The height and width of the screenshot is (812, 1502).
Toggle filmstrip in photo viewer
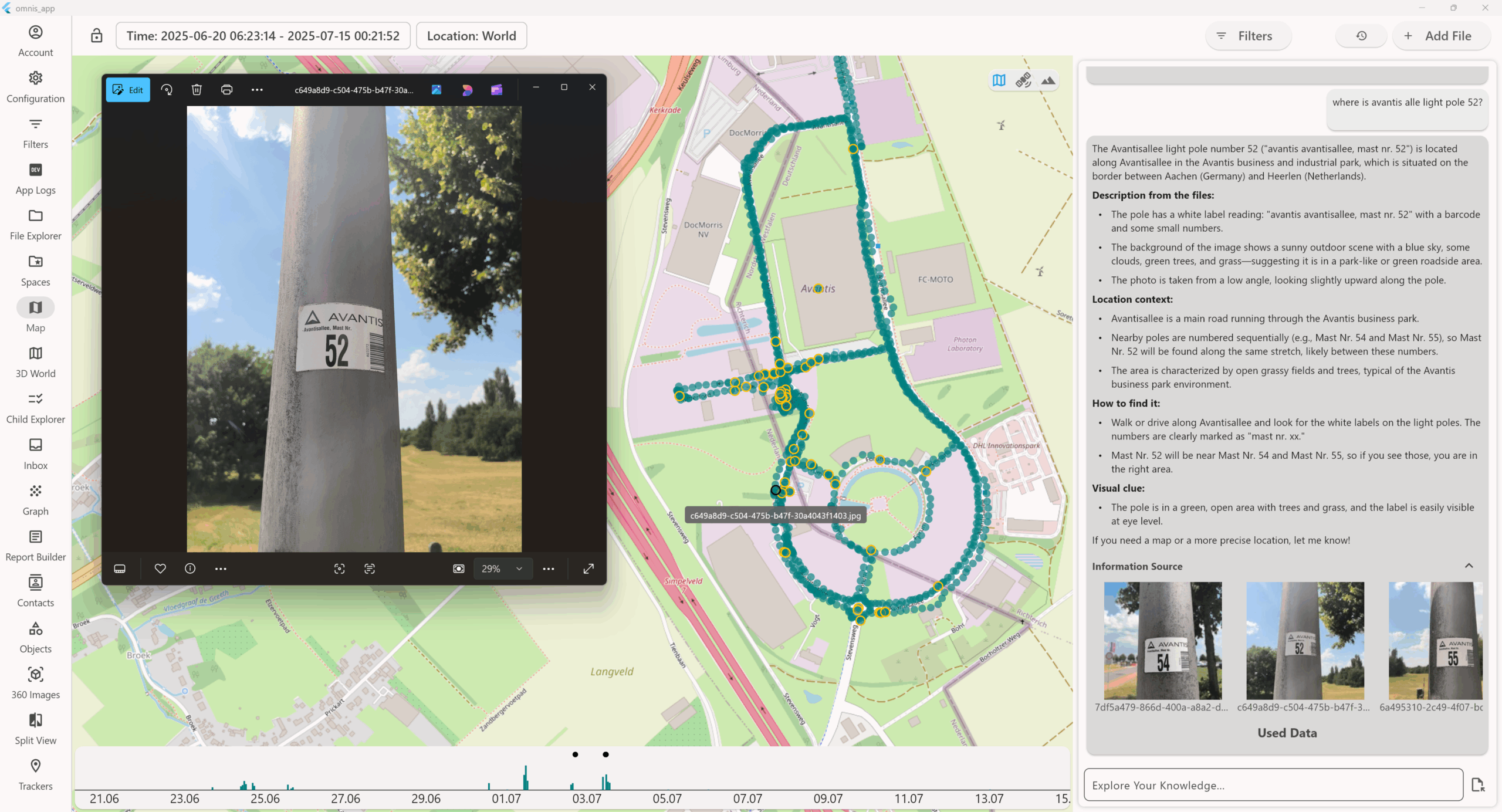pyautogui.click(x=120, y=569)
